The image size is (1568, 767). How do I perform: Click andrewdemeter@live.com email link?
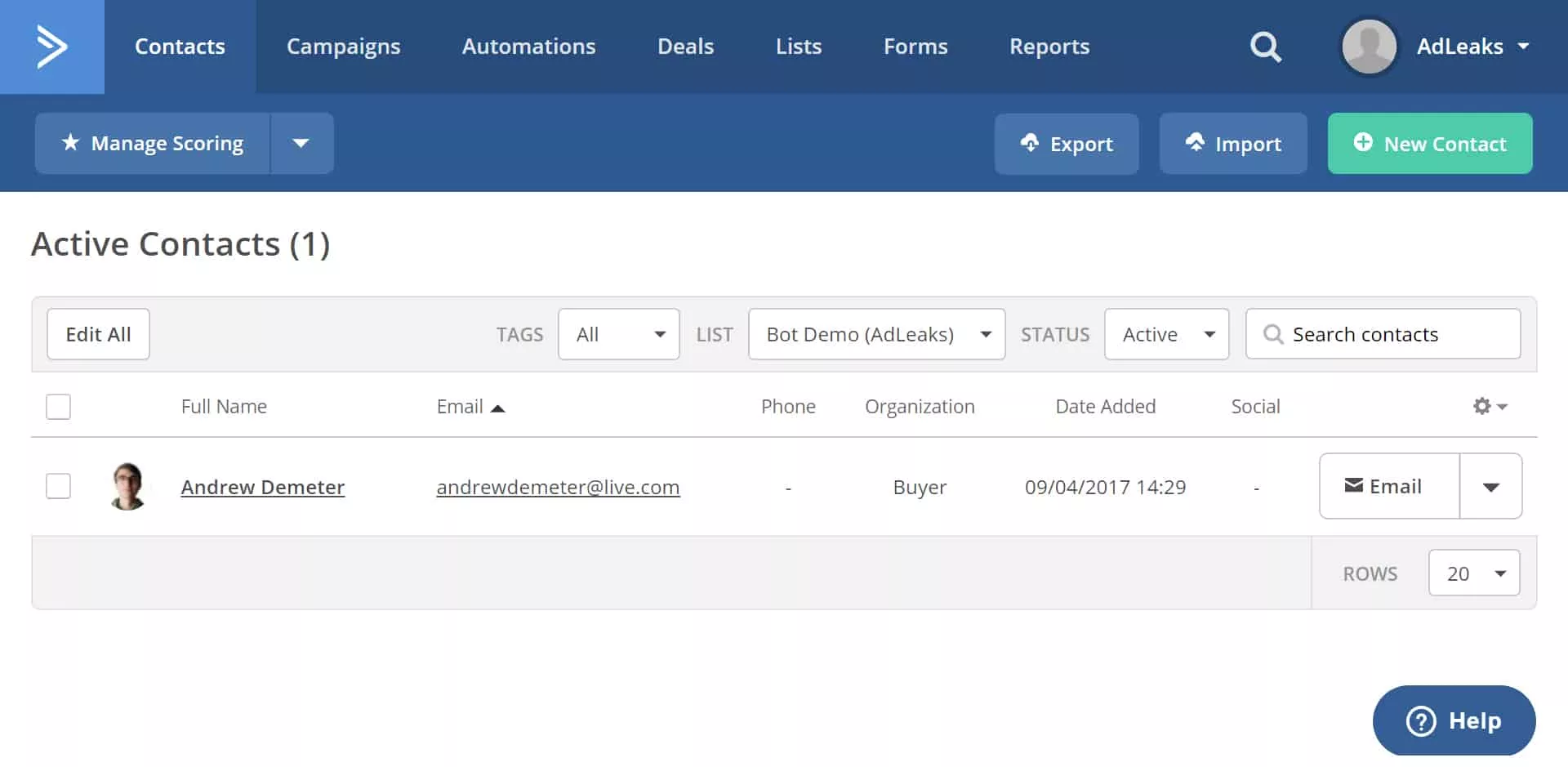click(558, 487)
